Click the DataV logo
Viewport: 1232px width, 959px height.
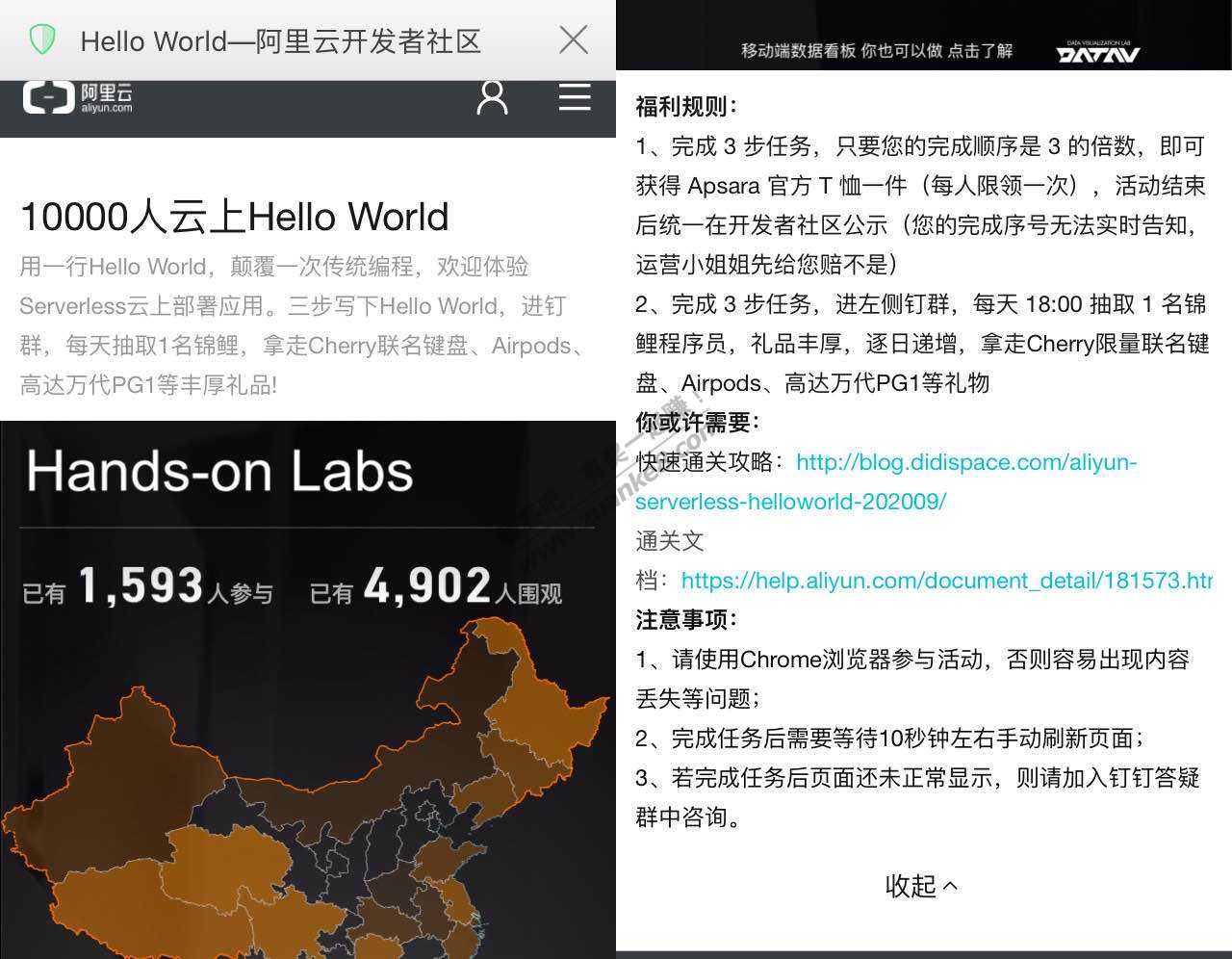pos(1097,51)
